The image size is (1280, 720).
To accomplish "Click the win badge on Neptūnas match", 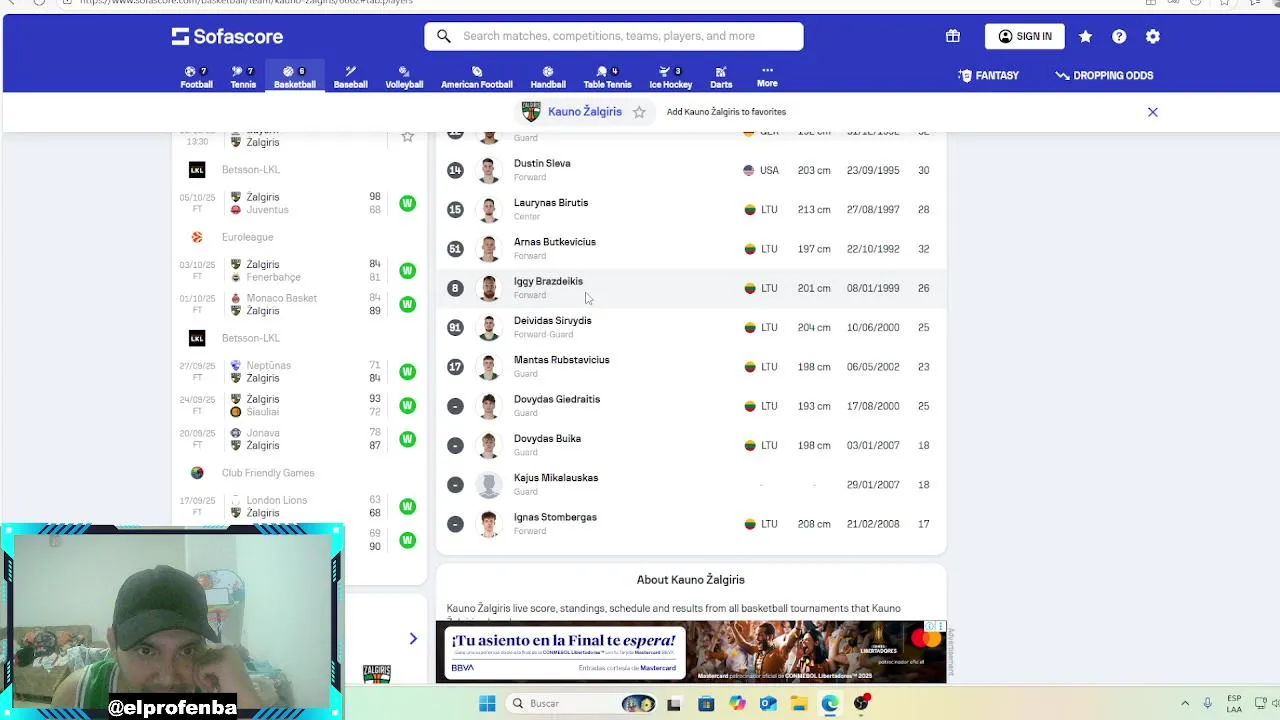I will coord(407,372).
